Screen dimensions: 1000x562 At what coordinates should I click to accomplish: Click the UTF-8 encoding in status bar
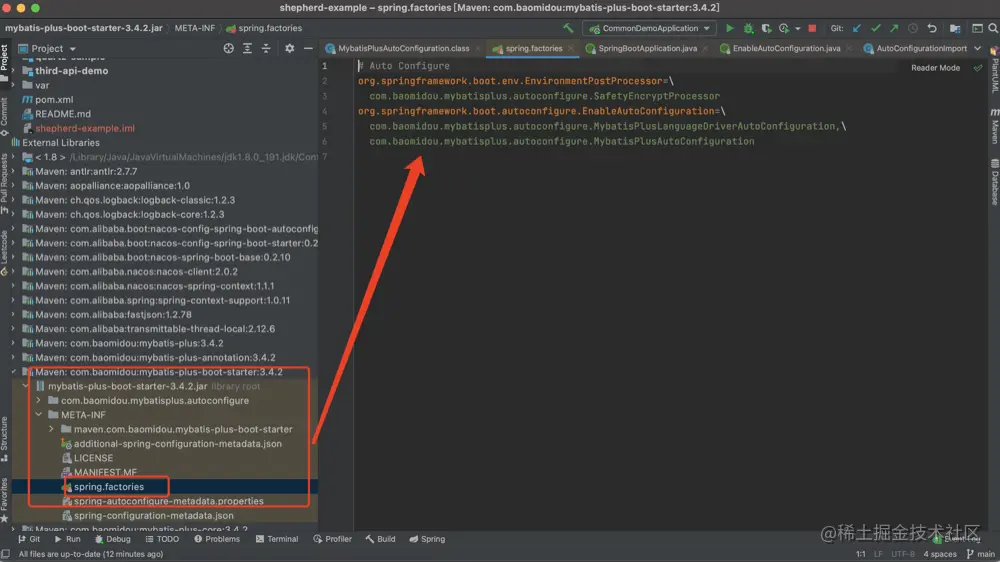point(902,554)
